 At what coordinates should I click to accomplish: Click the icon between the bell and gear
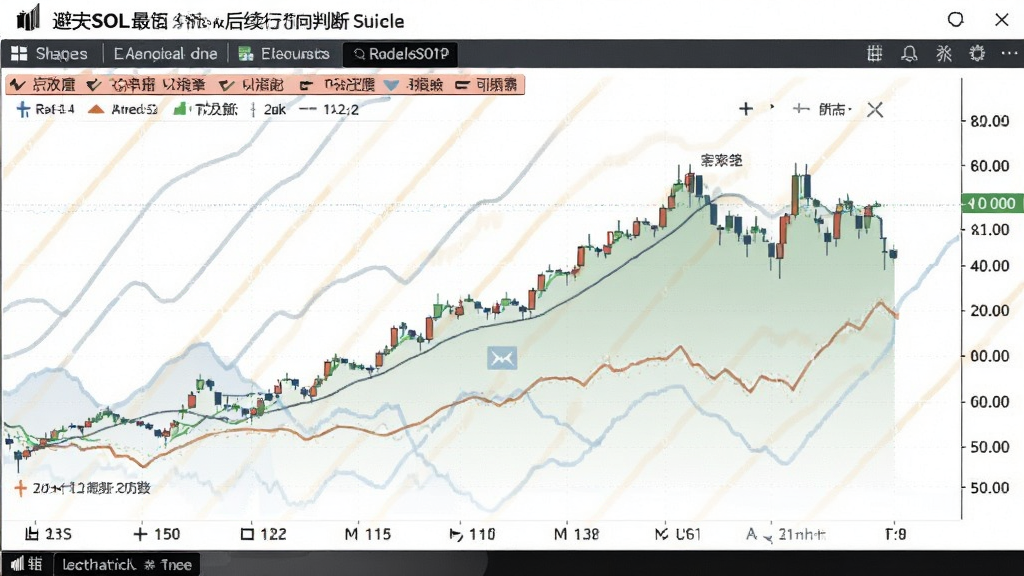pos(944,54)
